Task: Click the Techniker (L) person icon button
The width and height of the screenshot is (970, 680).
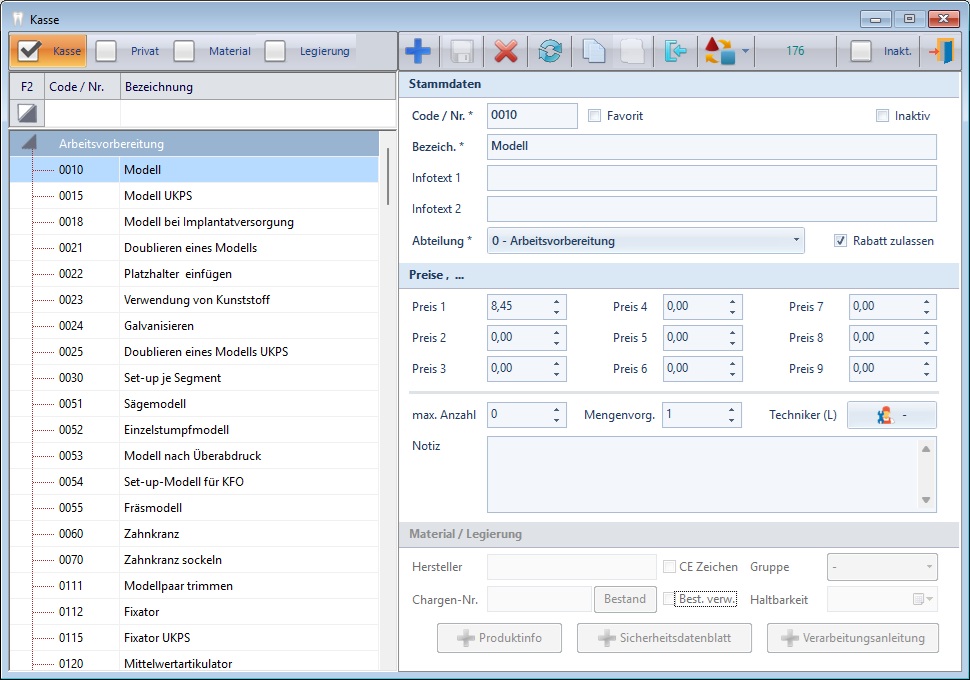Action: point(891,415)
